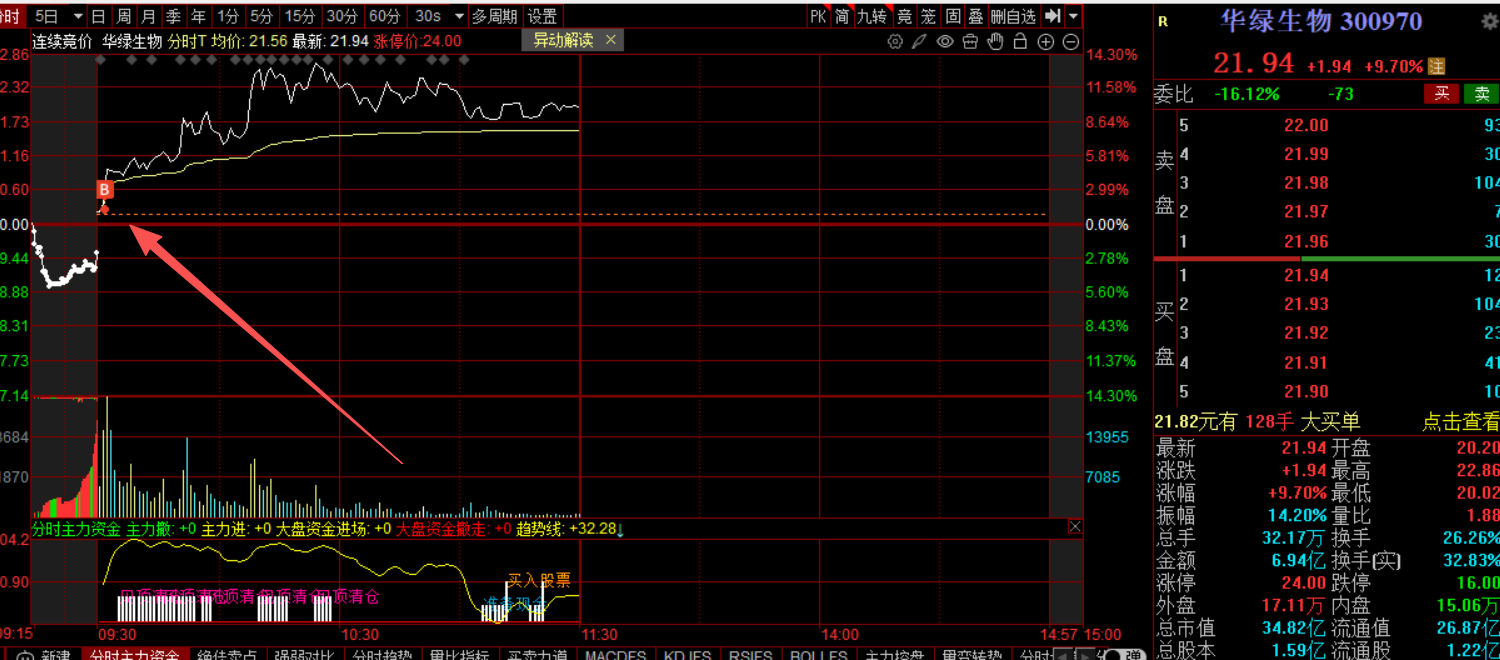Close the 分时主力资金 indicator panel
The image size is (1500, 660).
(x=1075, y=527)
